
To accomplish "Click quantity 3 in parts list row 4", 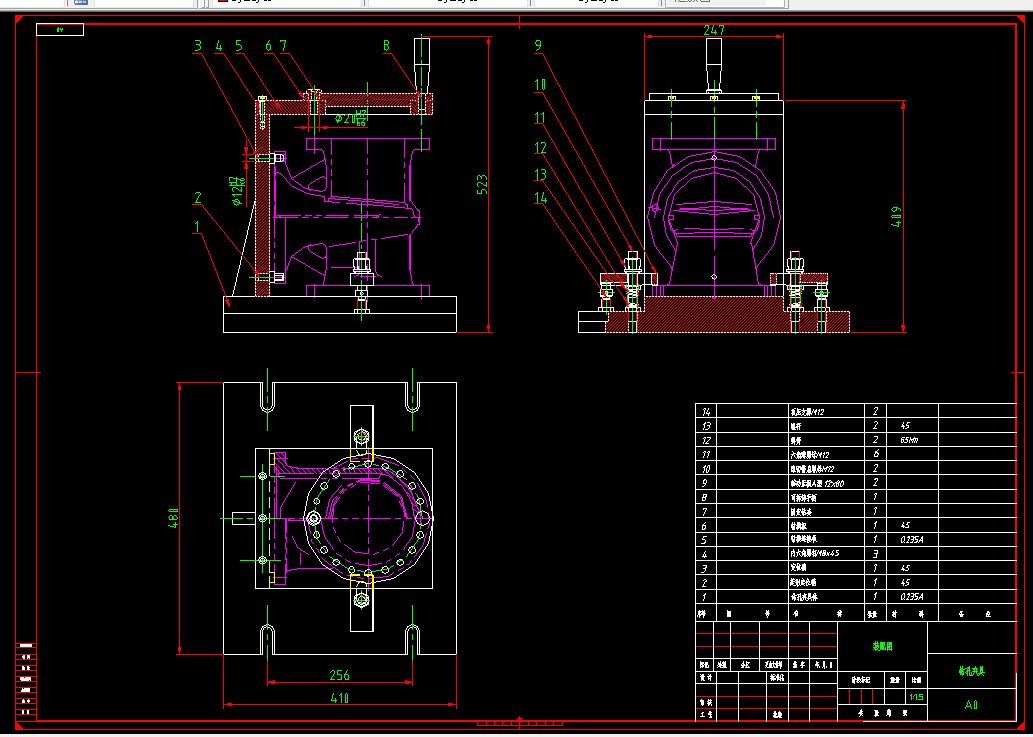I will pyautogui.click(x=876, y=554).
